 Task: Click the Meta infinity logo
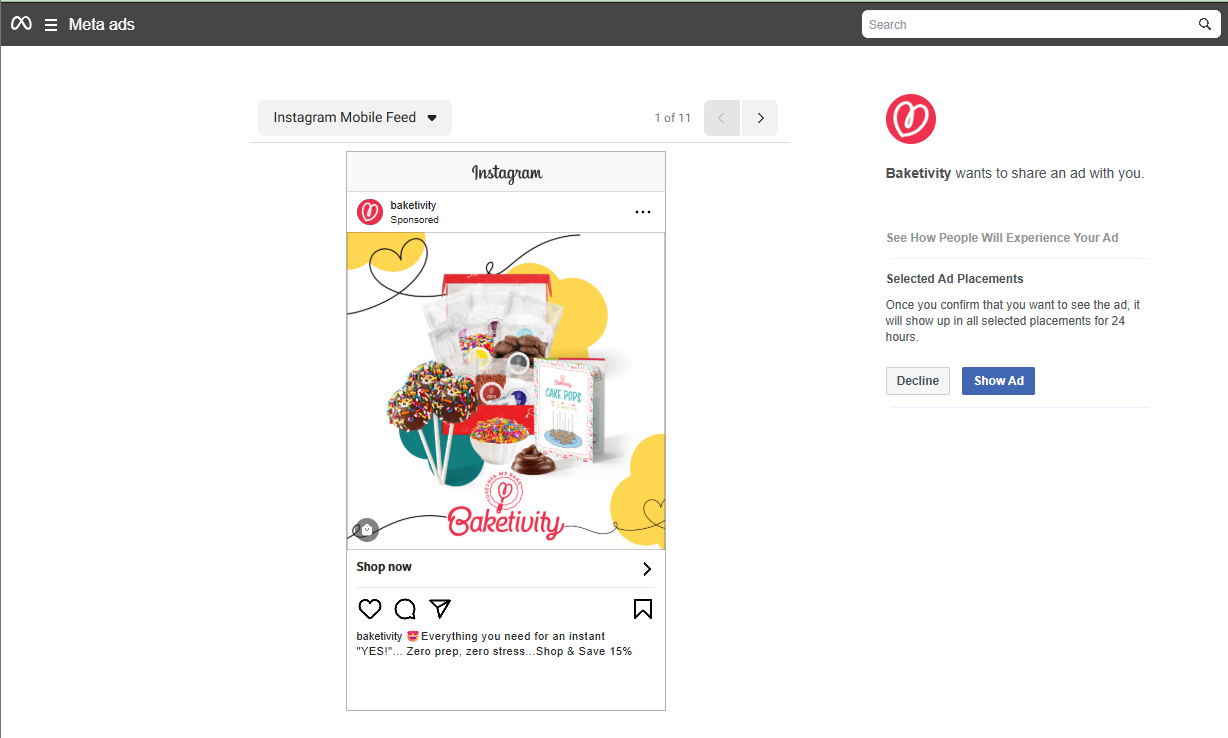21,24
